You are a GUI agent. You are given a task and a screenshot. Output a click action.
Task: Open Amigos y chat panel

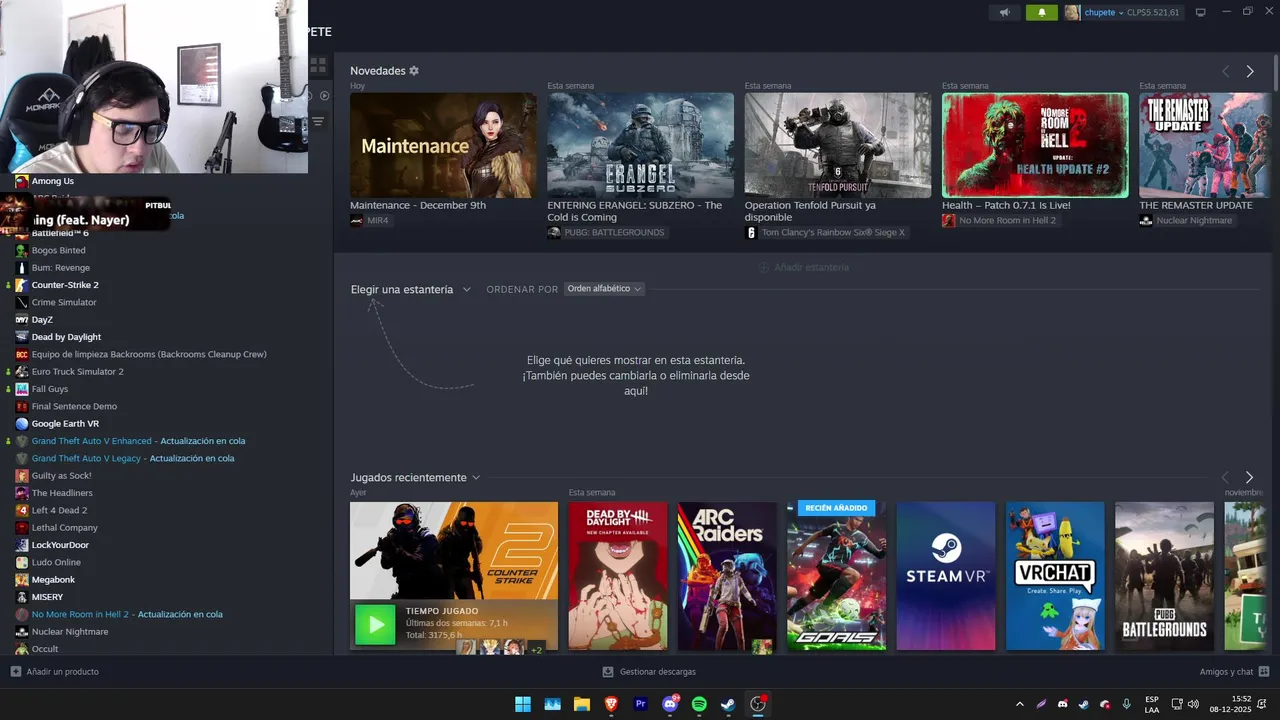pos(1234,672)
